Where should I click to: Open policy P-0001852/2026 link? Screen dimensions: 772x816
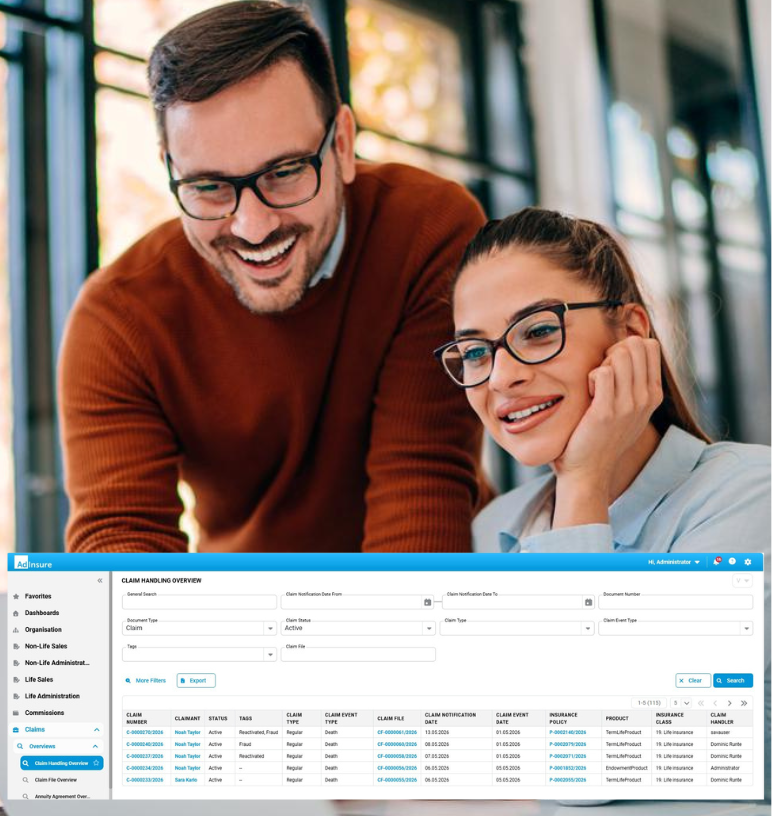568,768
